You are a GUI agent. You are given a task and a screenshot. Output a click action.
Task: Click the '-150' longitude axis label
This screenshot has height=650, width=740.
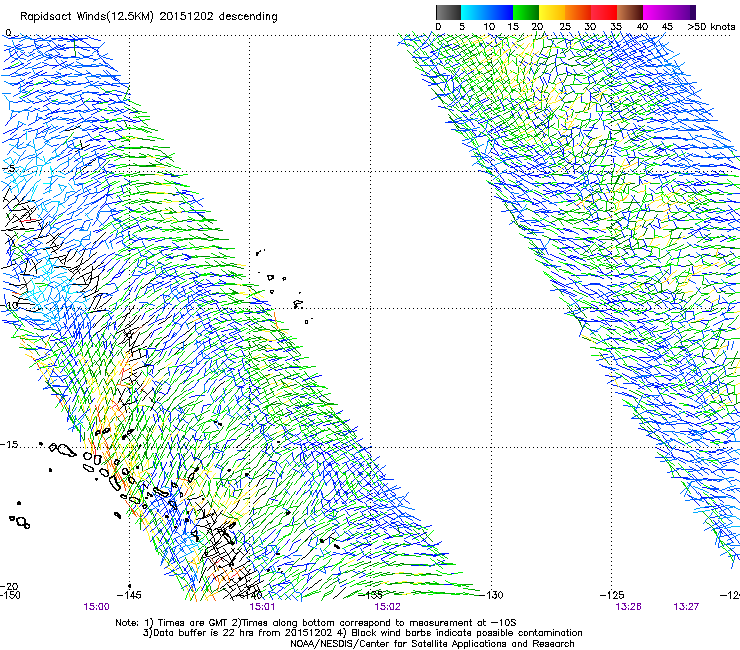click(9, 595)
